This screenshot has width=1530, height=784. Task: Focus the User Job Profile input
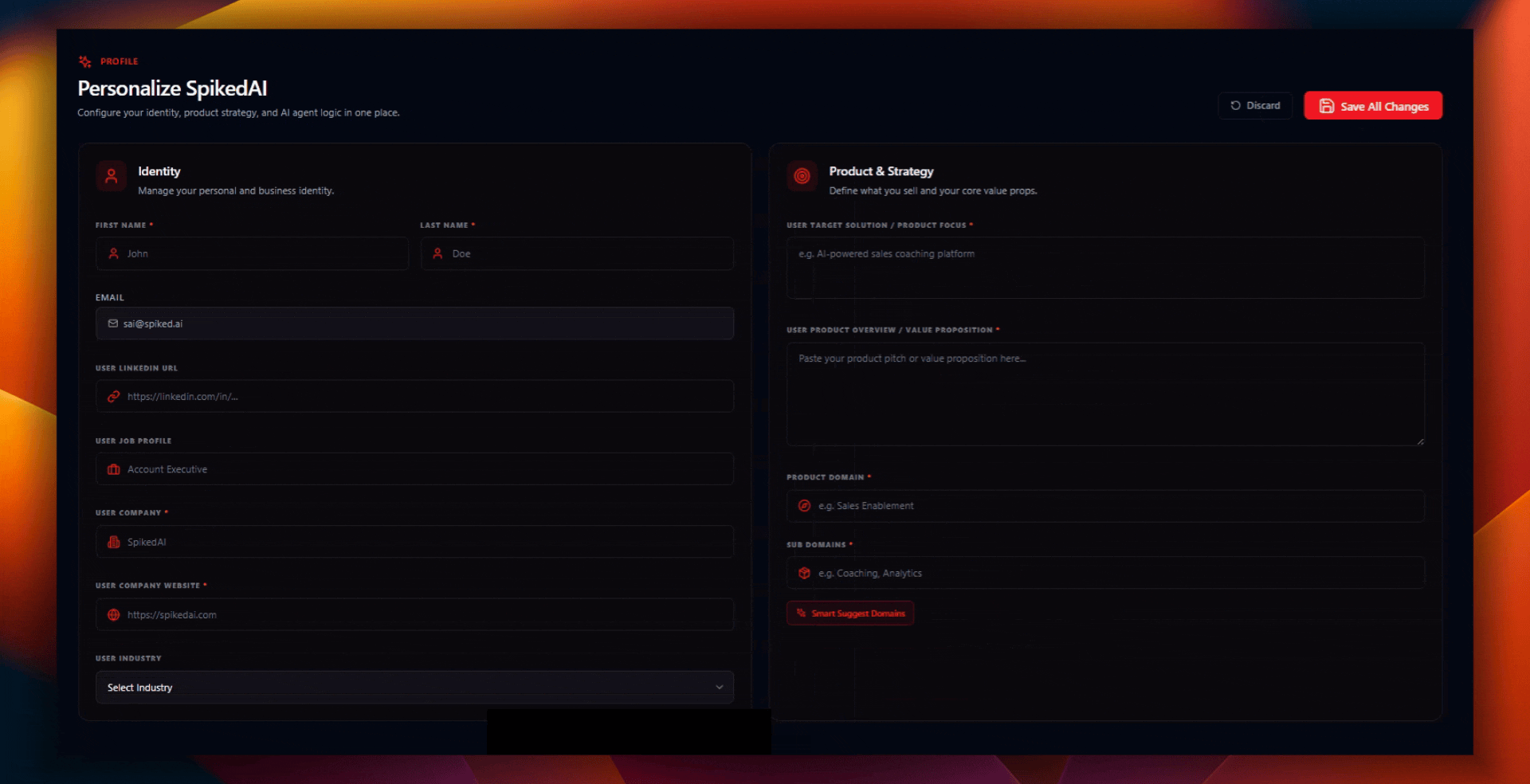(x=414, y=469)
